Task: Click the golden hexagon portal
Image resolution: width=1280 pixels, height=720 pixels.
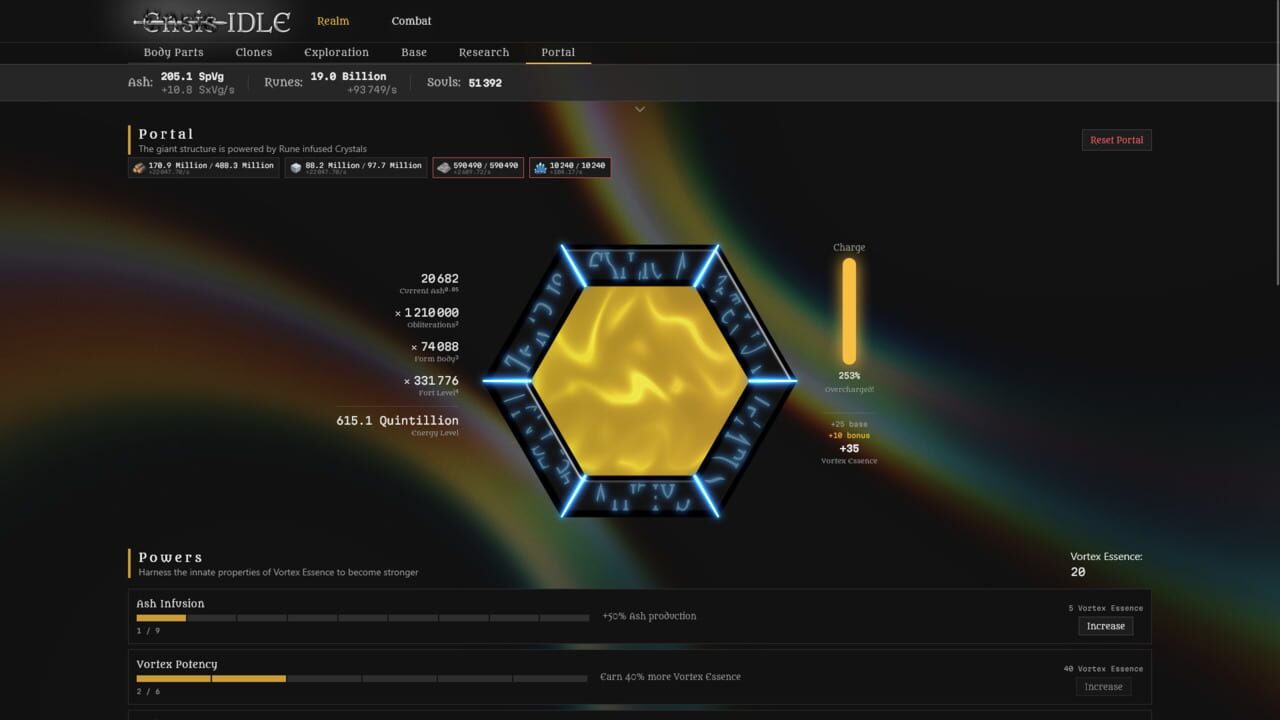Action: [640, 381]
